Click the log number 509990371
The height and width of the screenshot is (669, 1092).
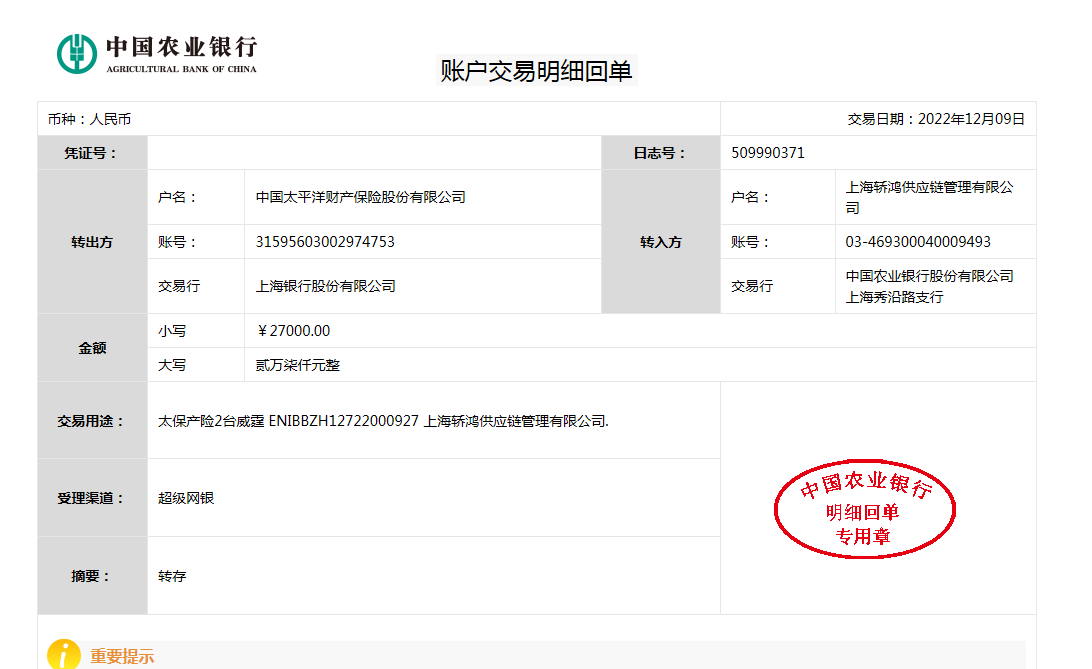click(768, 153)
